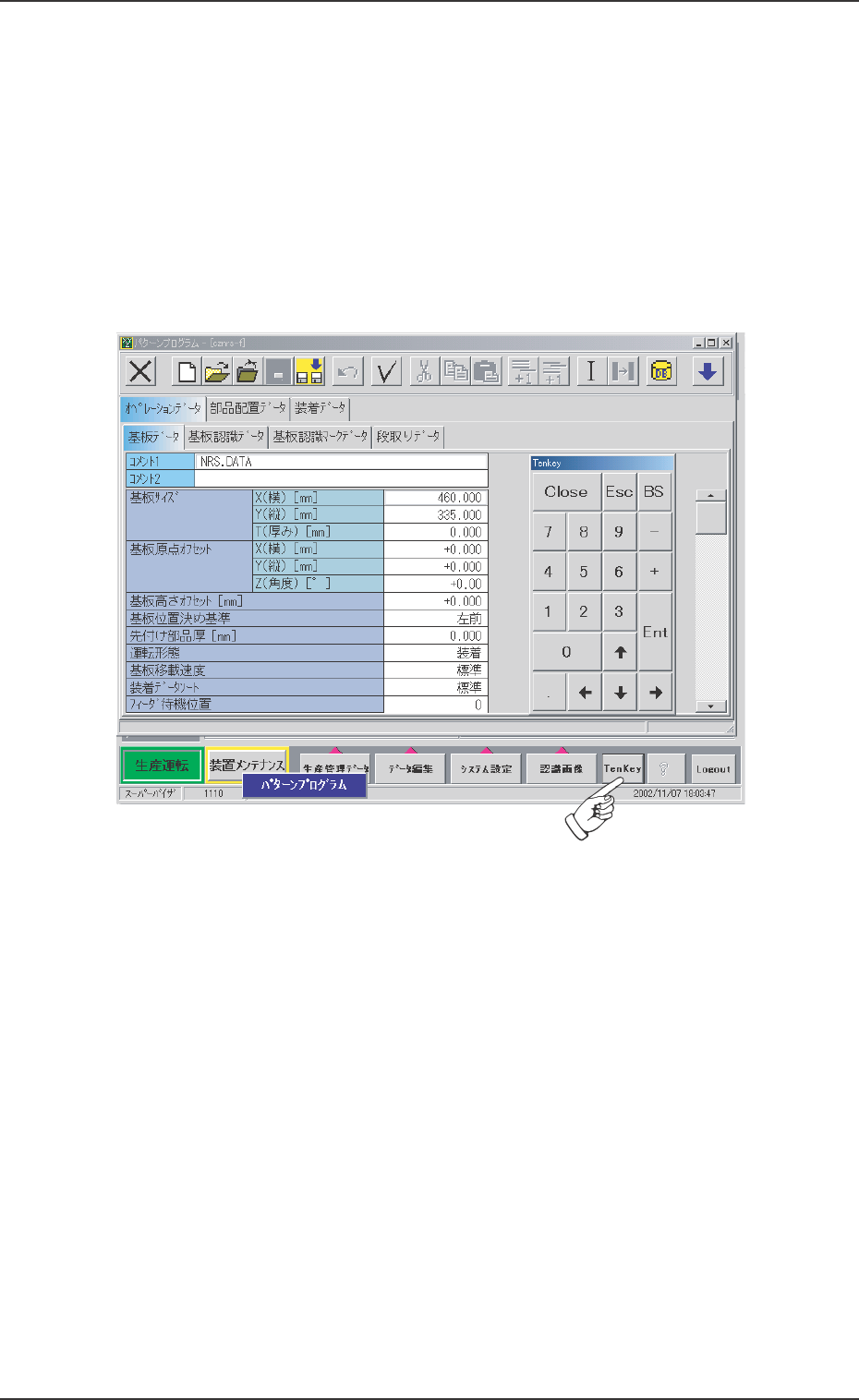Switch to the 装着データ tab

(x=320, y=408)
